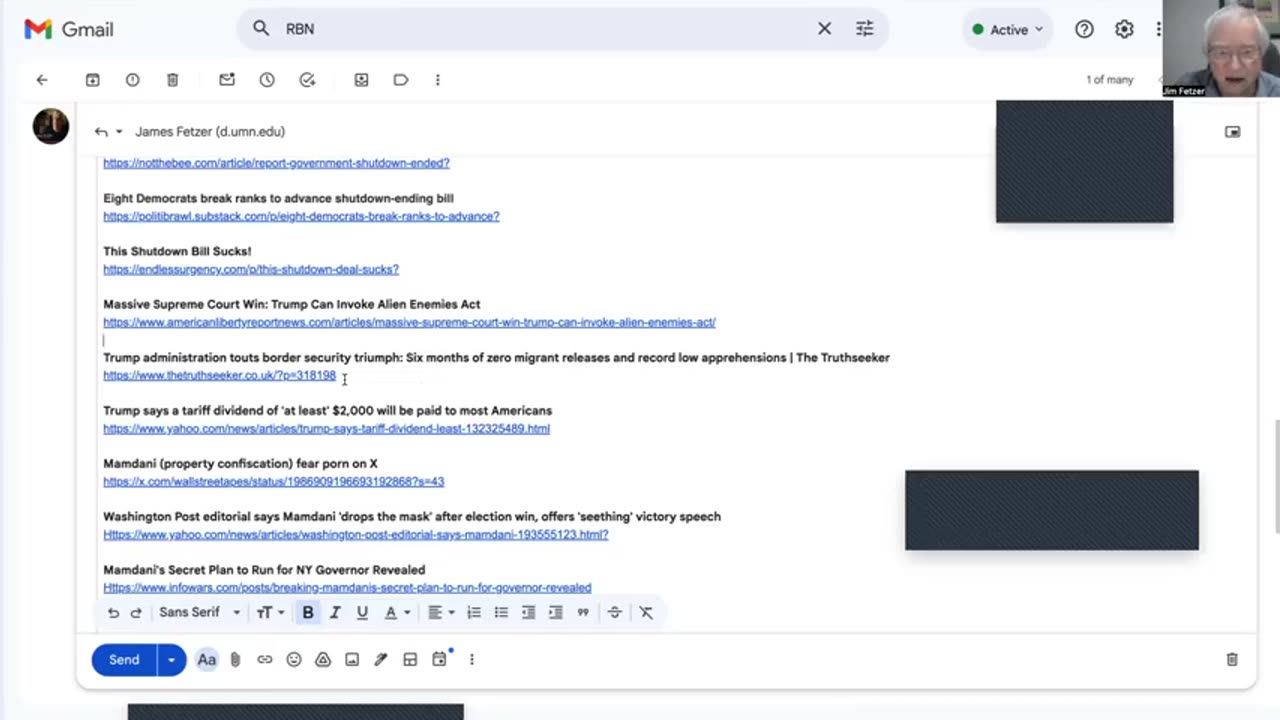Decrease indent of selected text
1280x720 pixels.
pos(528,613)
